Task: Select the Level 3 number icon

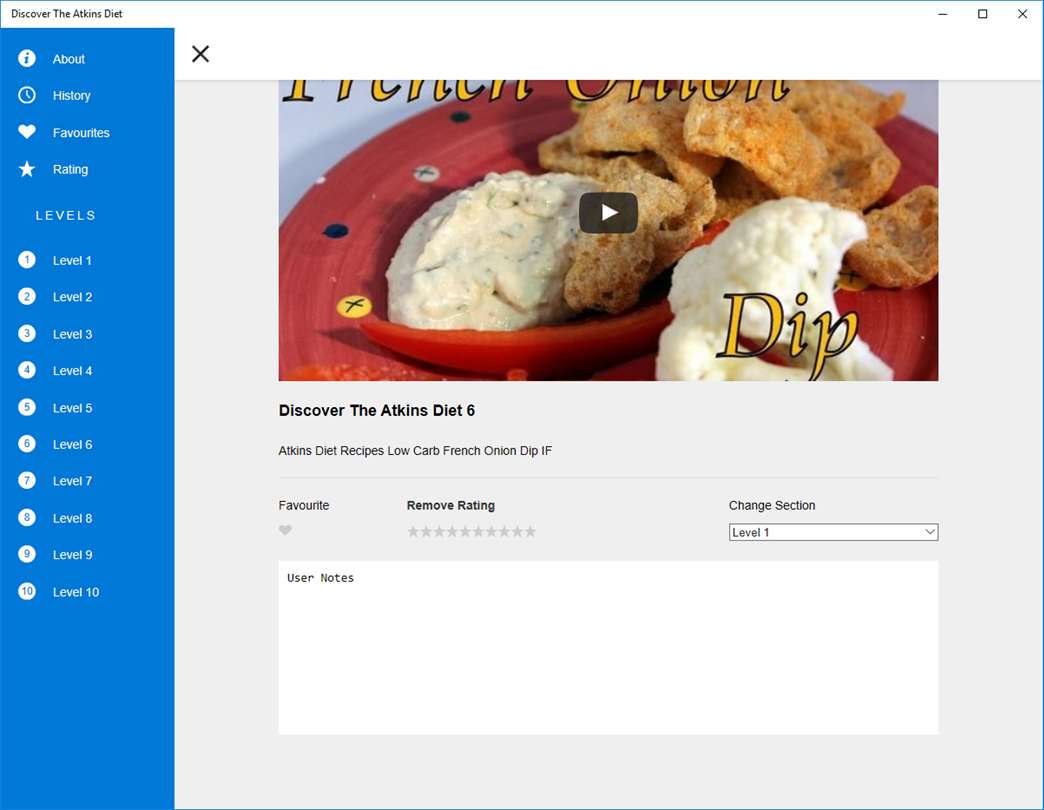Action: coord(27,333)
